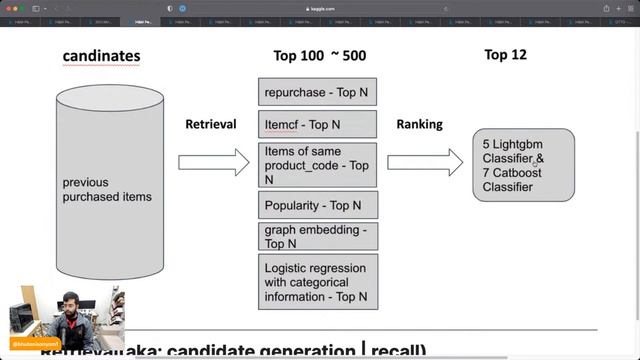
Task: Select the "Logistic regression with categorical information" box
Action: point(318,282)
